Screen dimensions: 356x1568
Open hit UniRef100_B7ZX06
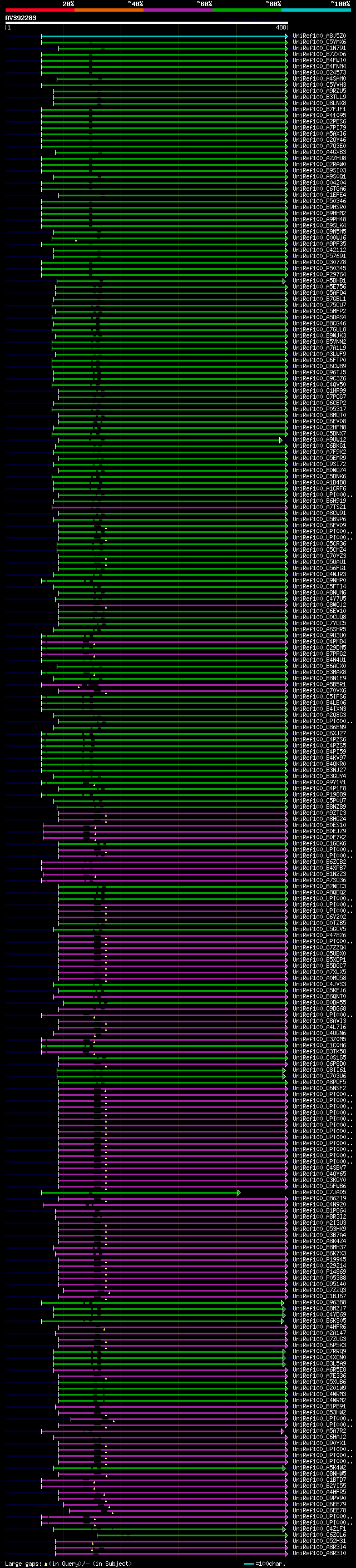(319, 54)
